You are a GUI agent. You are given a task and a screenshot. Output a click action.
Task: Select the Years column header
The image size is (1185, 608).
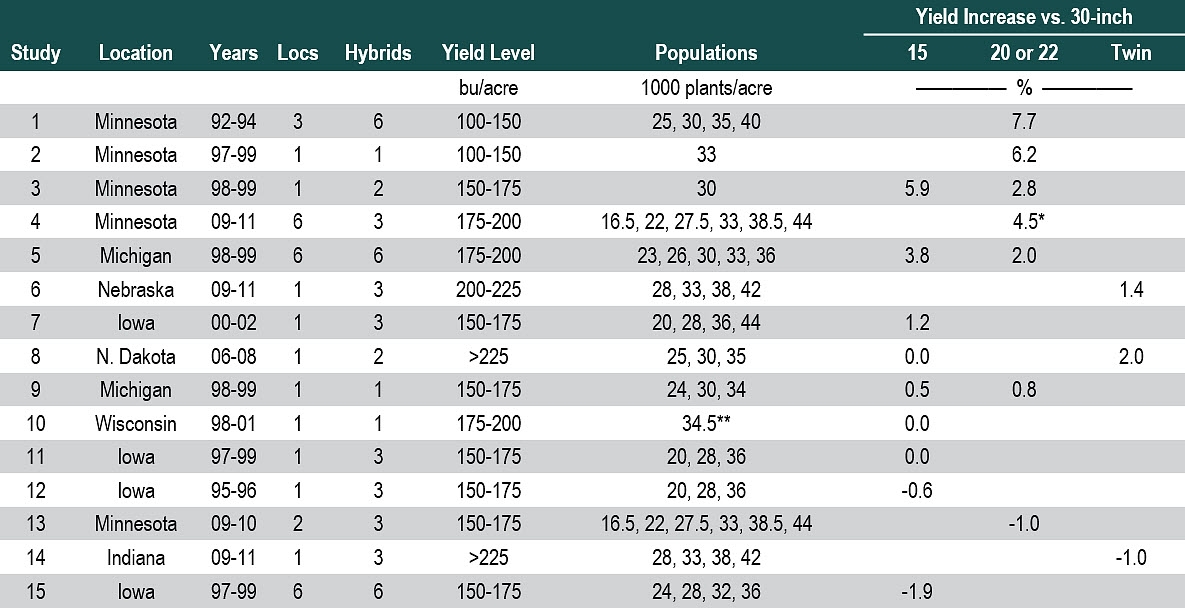(x=234, y=53)
